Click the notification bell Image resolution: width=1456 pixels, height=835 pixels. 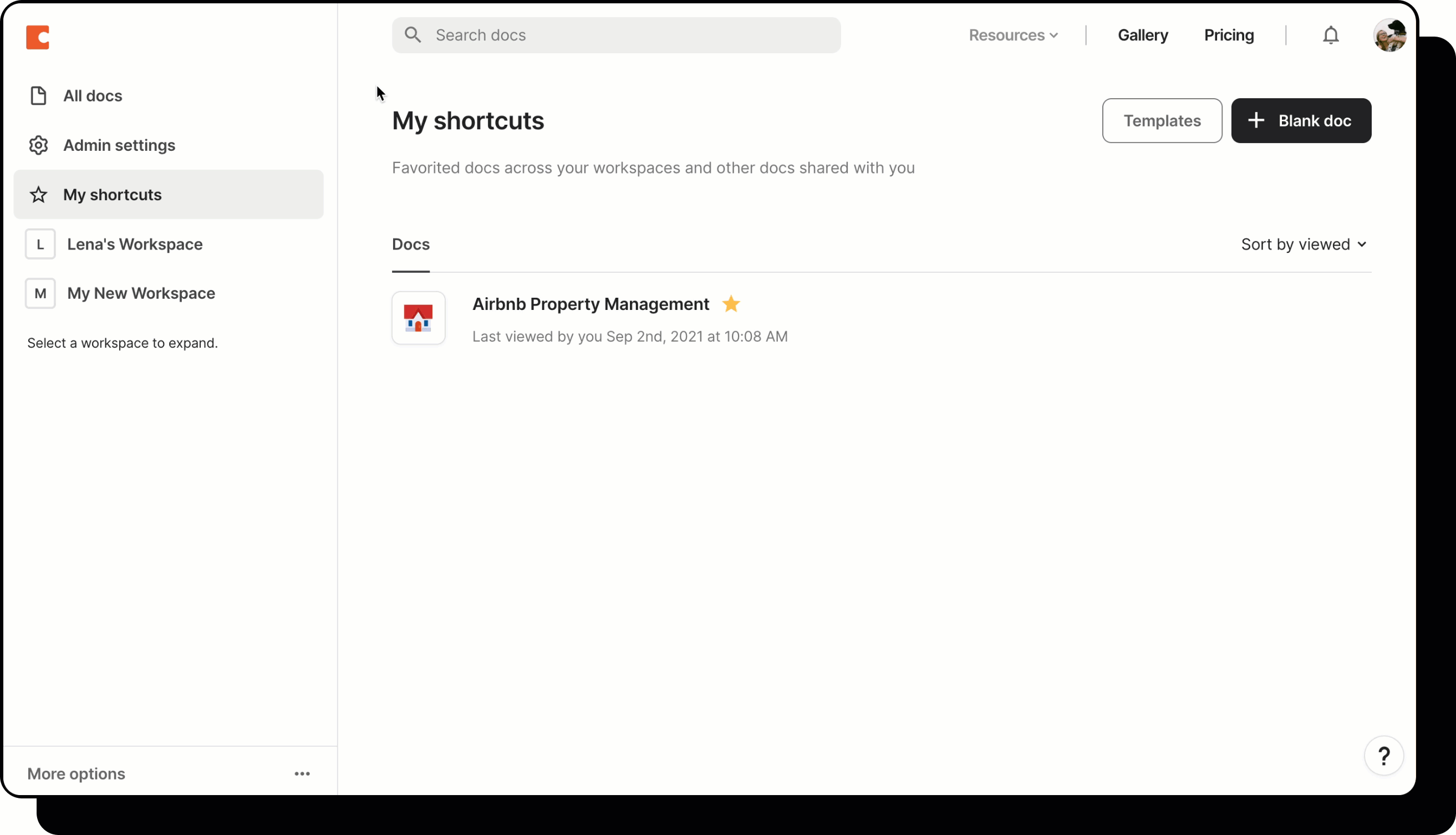point(1330,35)
